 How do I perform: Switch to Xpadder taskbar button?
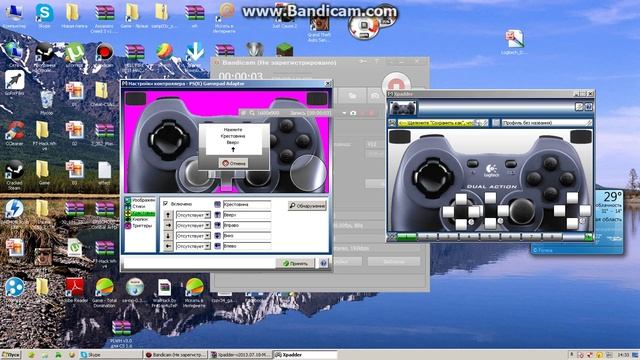pyautogui.click(x=305, y=355)
